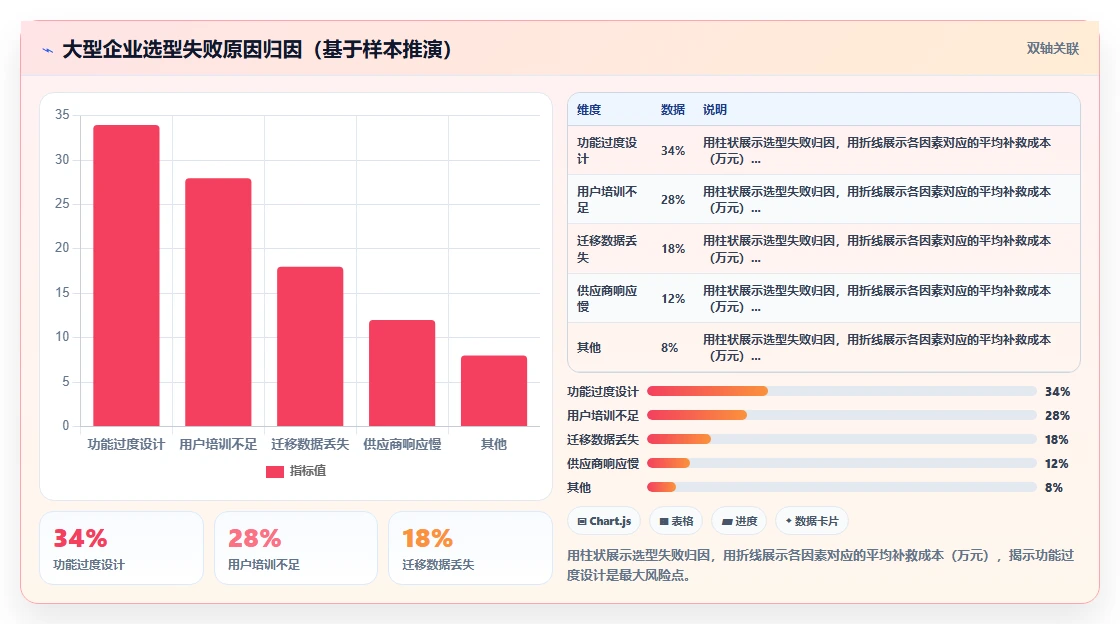This screenshot has width=1120, height=624.
Task: Select the 表格 tag chip
Action: click(x=676, y=521)
